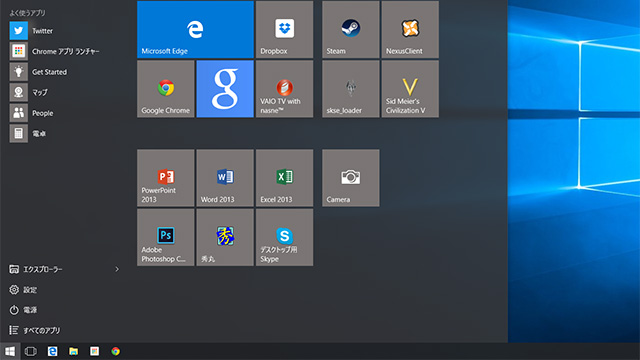Expand the エクスプローラー jump list arrow

pyautogui.click(x=117, y=269)
